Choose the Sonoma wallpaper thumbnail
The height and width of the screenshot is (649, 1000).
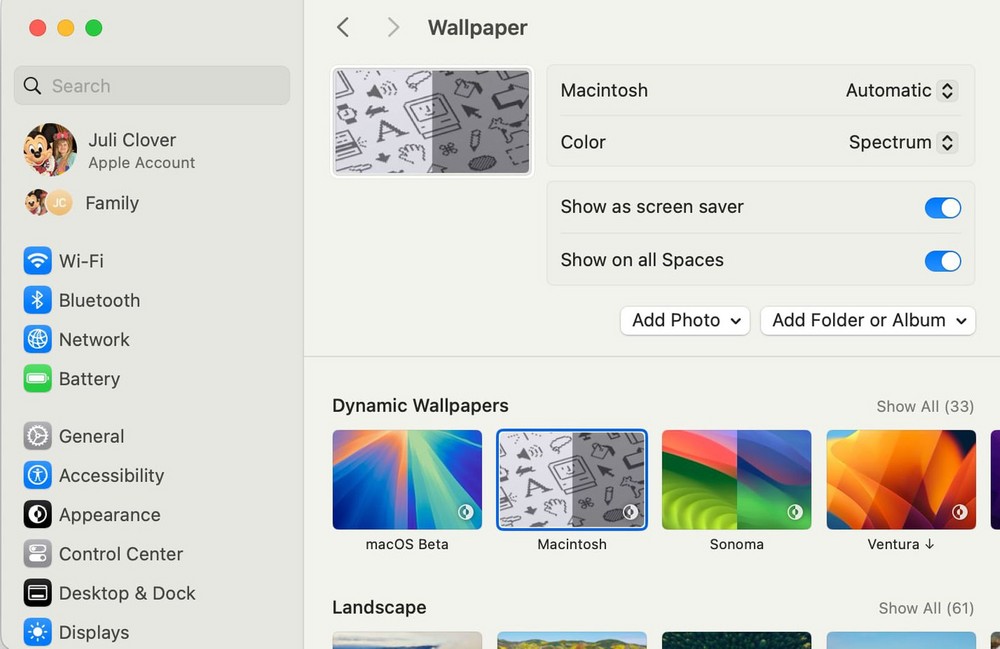pos(736,480)
